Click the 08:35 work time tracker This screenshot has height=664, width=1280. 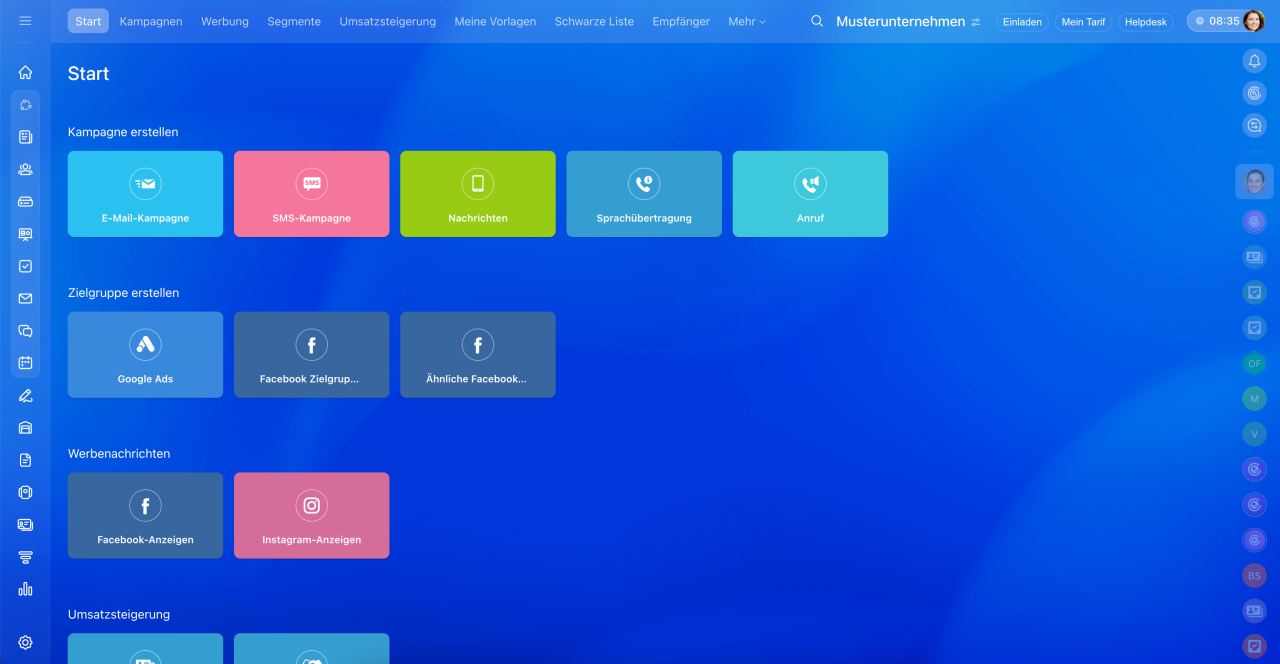click(1216, 21)
